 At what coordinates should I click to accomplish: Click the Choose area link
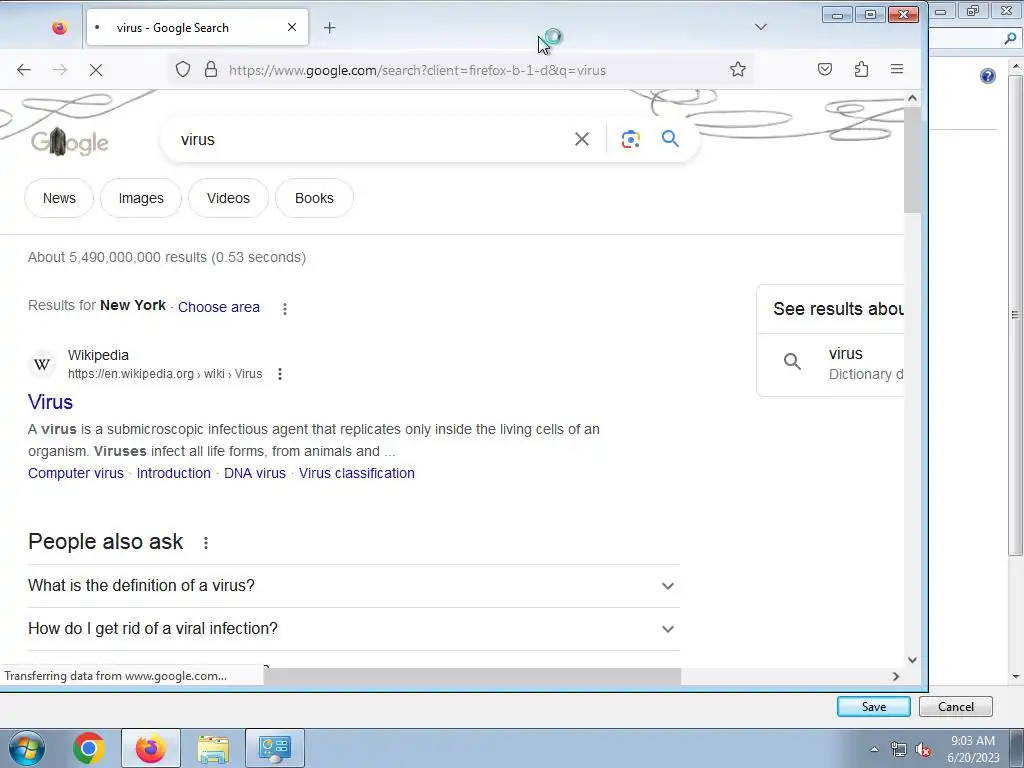[219, 307]
